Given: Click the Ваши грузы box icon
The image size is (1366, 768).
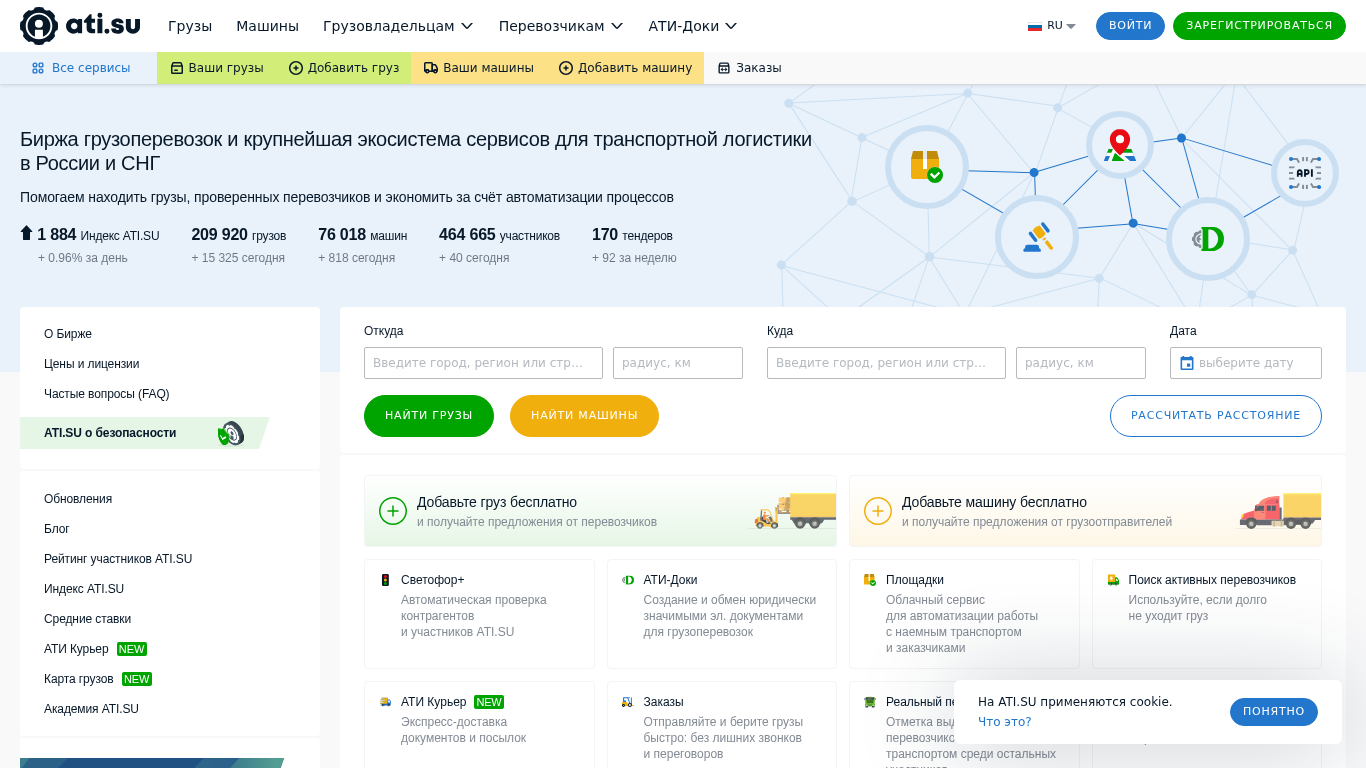Looking at the screenshot, I should (177, 68).
